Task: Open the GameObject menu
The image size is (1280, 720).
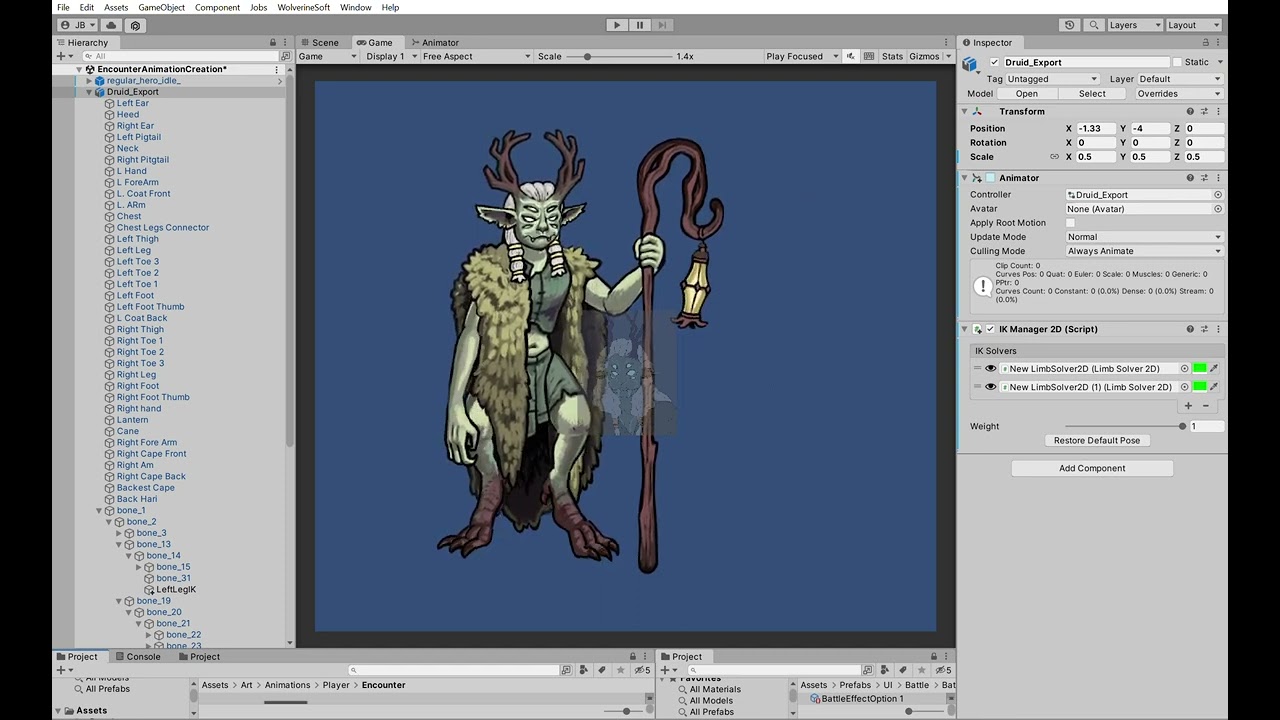Action: pyautogui.click(x=161, y=7)
